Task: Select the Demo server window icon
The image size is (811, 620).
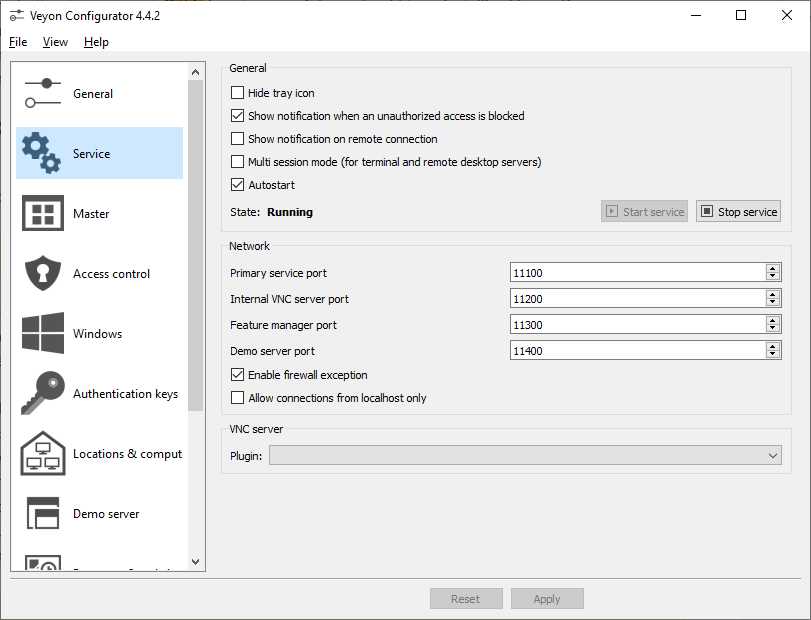Action: pyautogui.click(x=43, y=513)
